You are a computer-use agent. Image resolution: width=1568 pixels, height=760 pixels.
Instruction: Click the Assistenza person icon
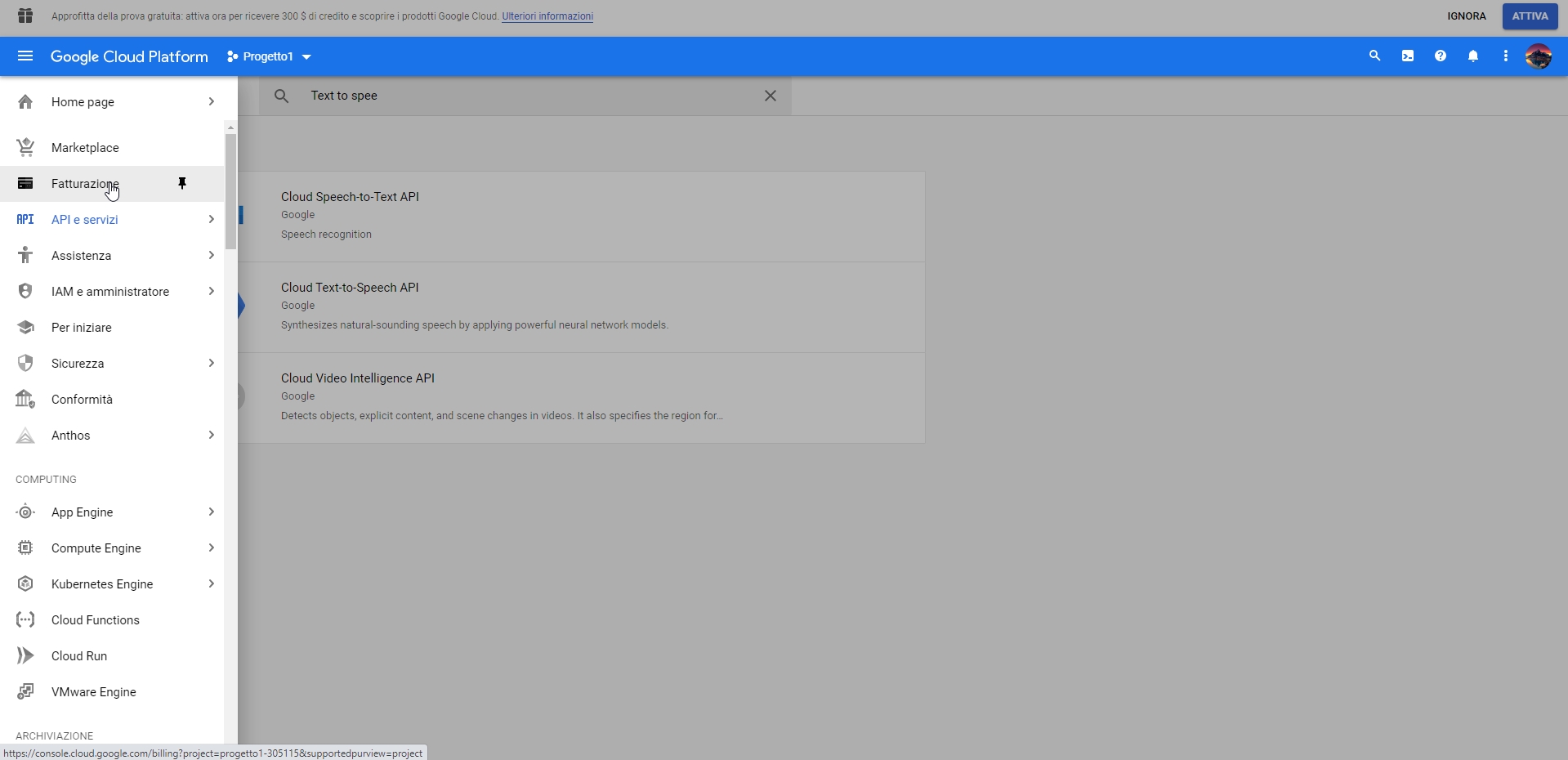click(x=25, y=256)
